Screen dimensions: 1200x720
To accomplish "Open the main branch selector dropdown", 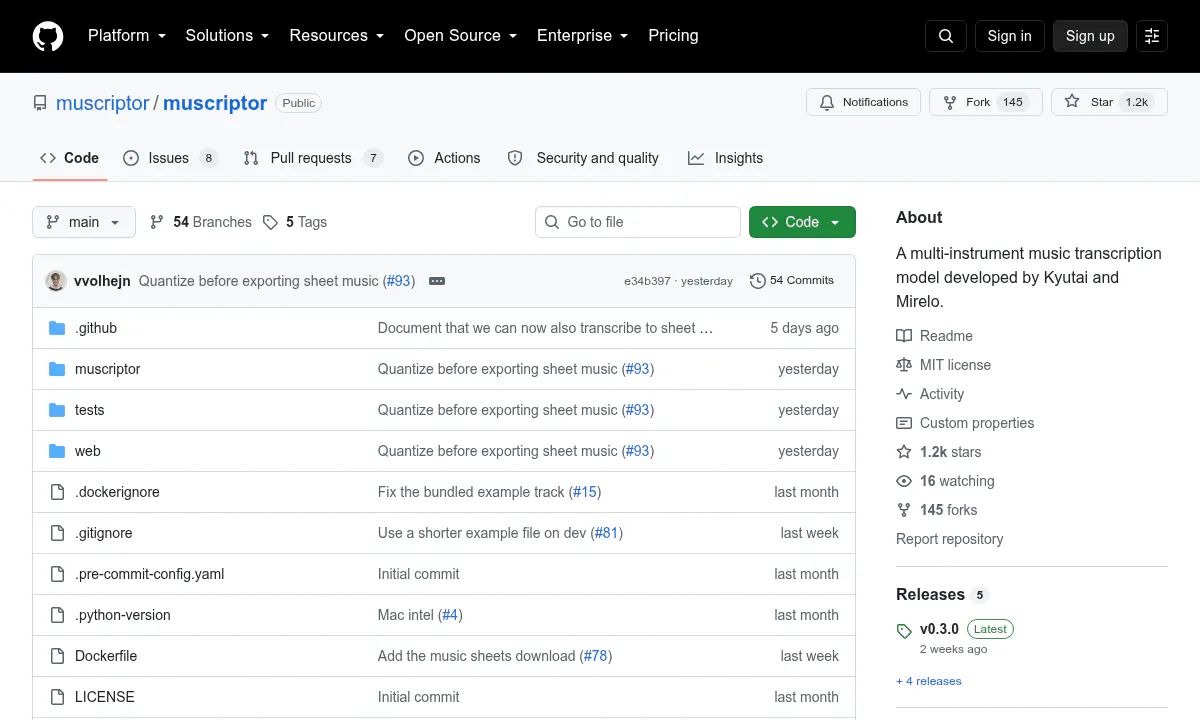I will pyautogui.click(x=84, y=222).
